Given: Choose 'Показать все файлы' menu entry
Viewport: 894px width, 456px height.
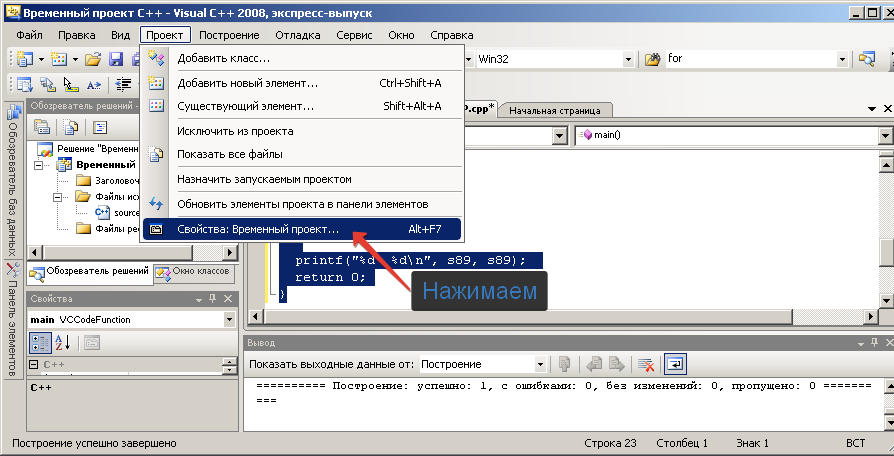Looking at the screenshot, I should tap(302, 154).
